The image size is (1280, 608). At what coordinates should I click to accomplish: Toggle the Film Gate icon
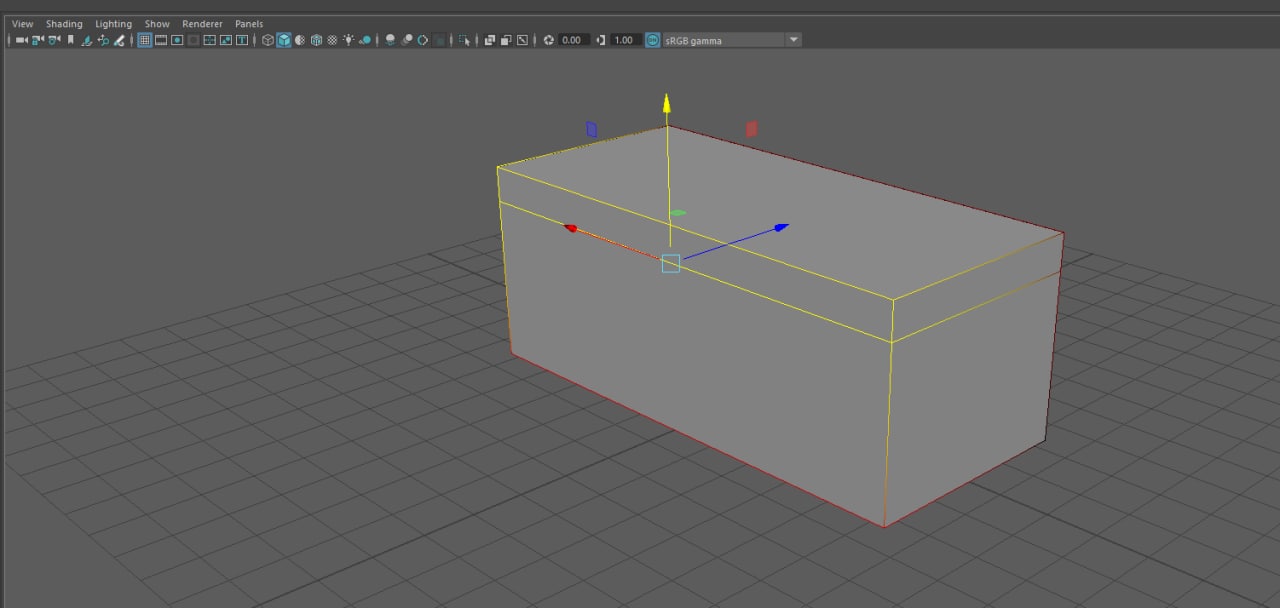(x=160, y=40)
